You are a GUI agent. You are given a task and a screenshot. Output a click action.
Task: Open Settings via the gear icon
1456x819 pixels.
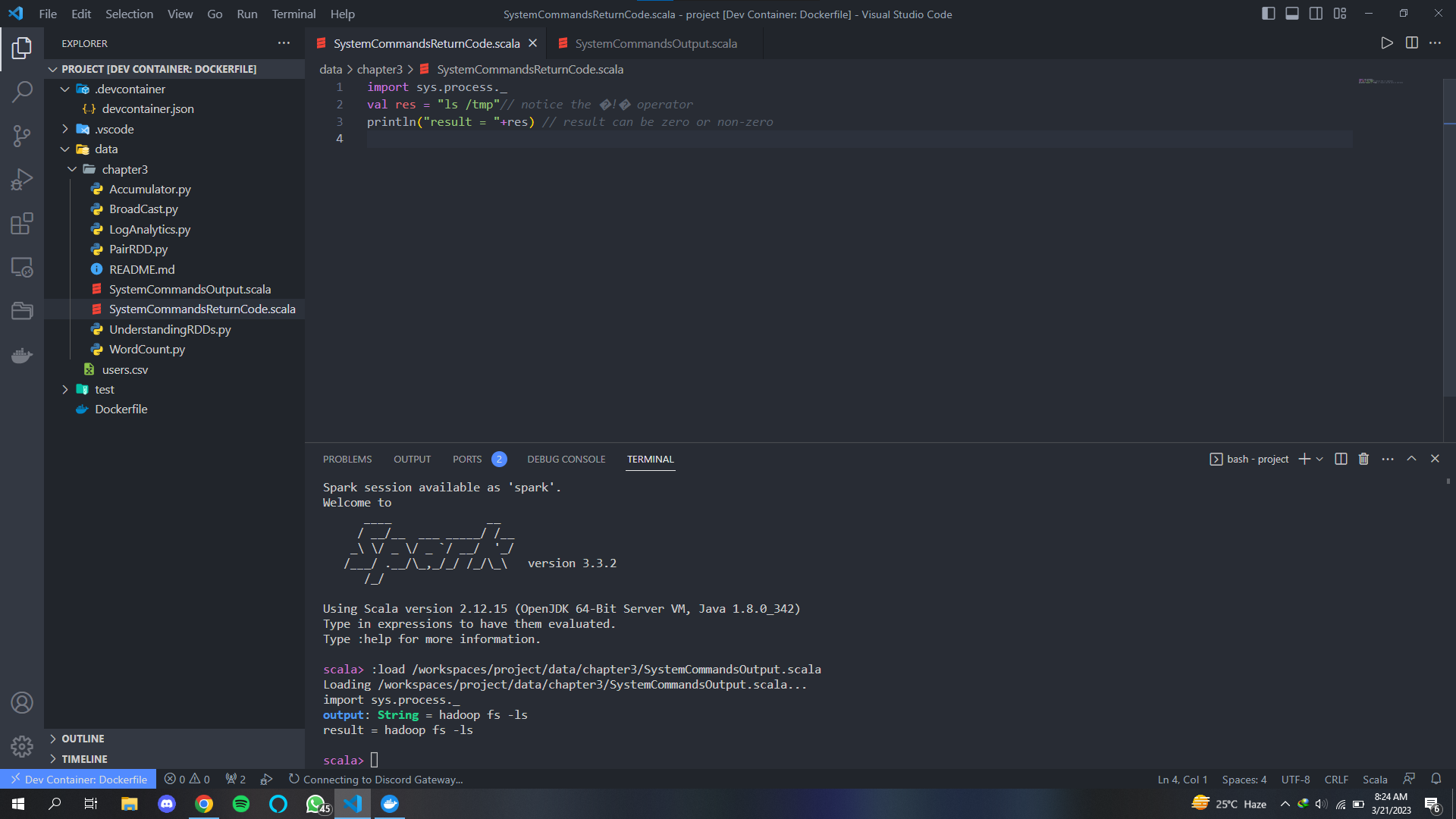[22, 746]
